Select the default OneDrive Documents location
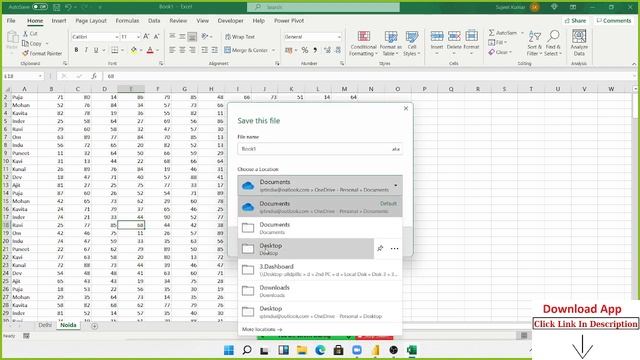Image resolution: width=640 pixels, height=360 pixels. point(320,207)
